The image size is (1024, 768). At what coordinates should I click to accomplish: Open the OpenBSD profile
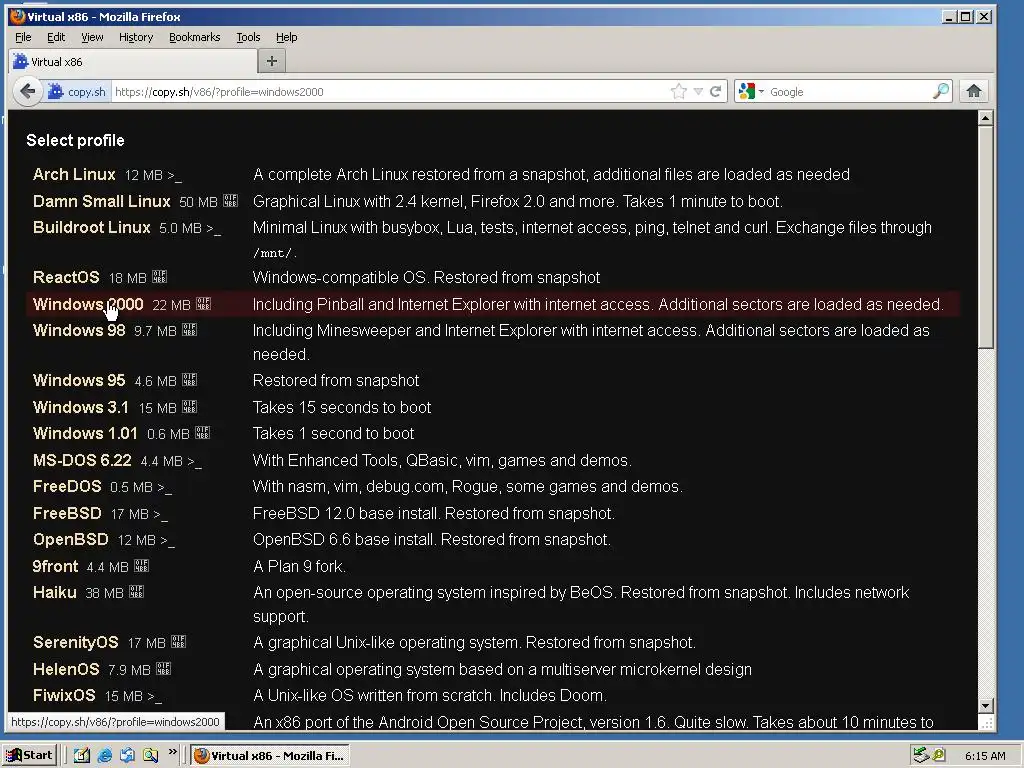[71, 539]
